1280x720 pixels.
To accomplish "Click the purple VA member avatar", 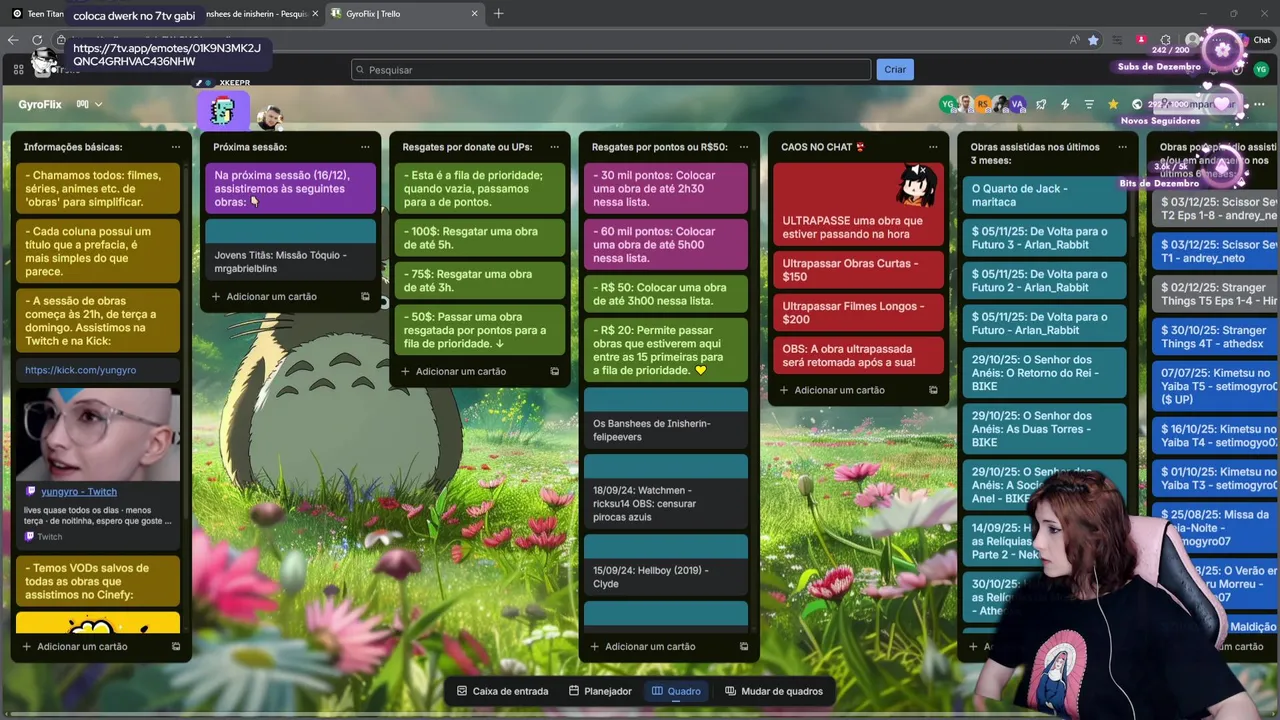I will coord(1017,104).
